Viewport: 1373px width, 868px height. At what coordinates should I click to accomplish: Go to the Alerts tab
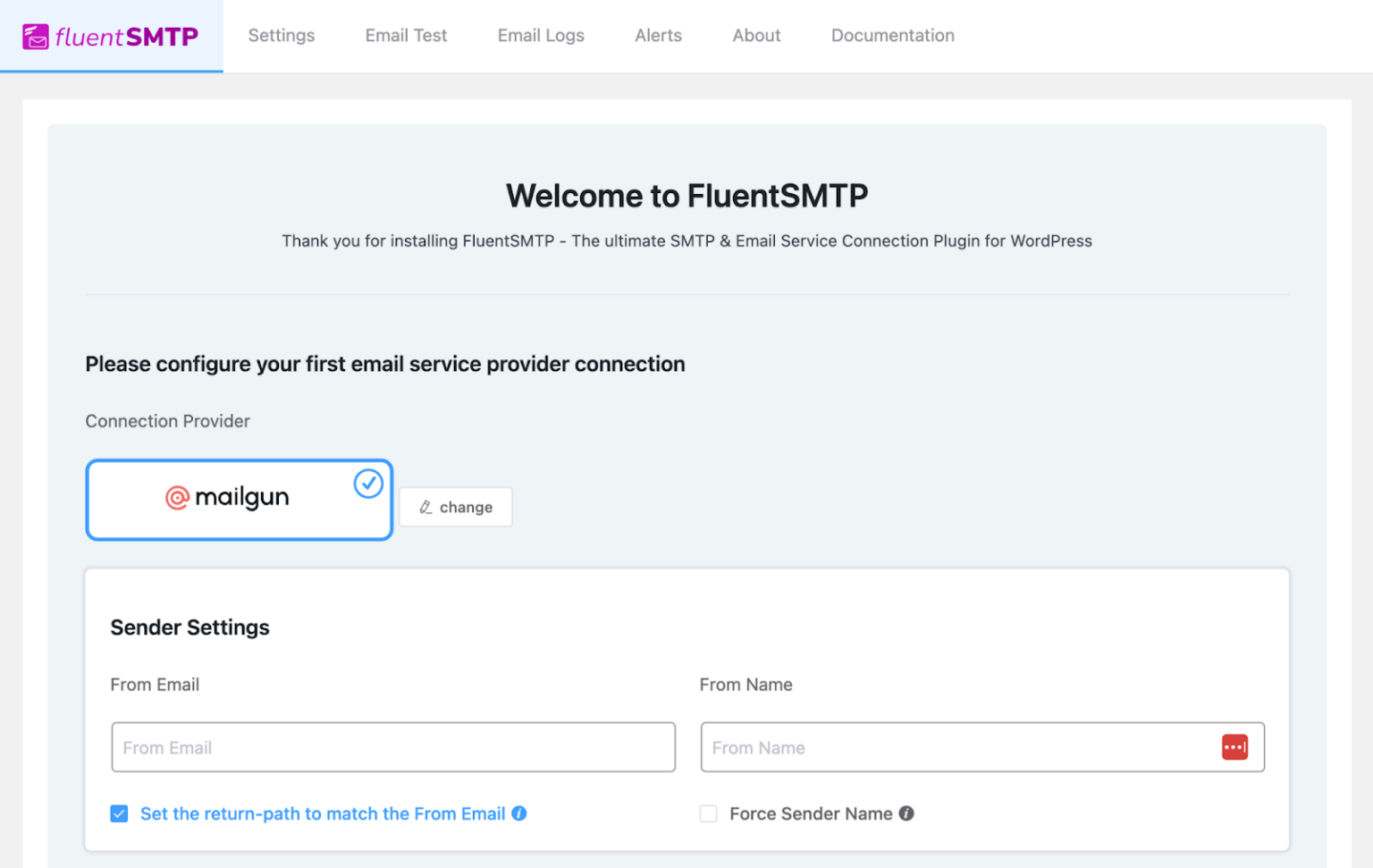coord(658,36)
